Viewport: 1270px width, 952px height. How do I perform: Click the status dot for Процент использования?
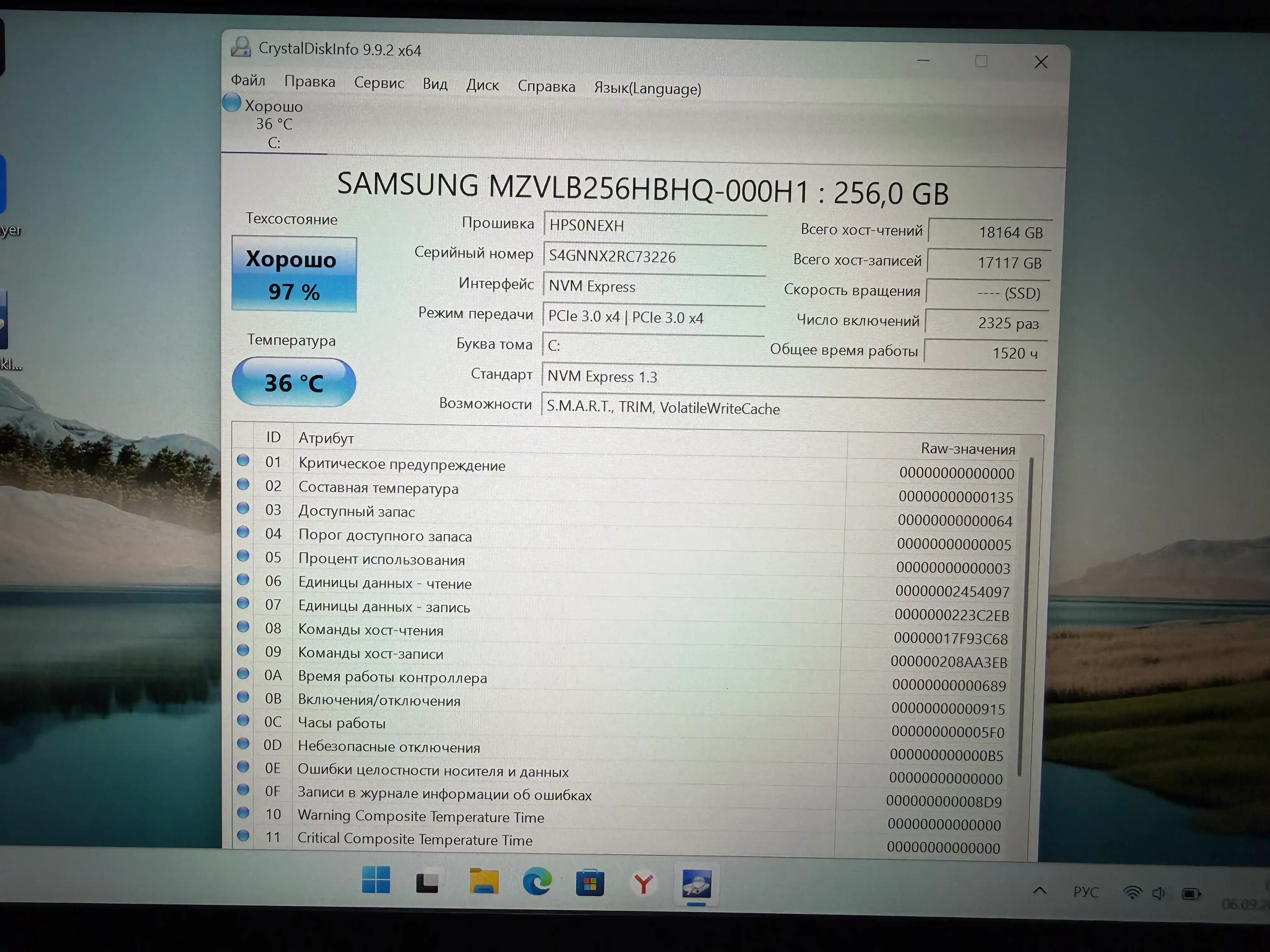click(x=243, y=555)
